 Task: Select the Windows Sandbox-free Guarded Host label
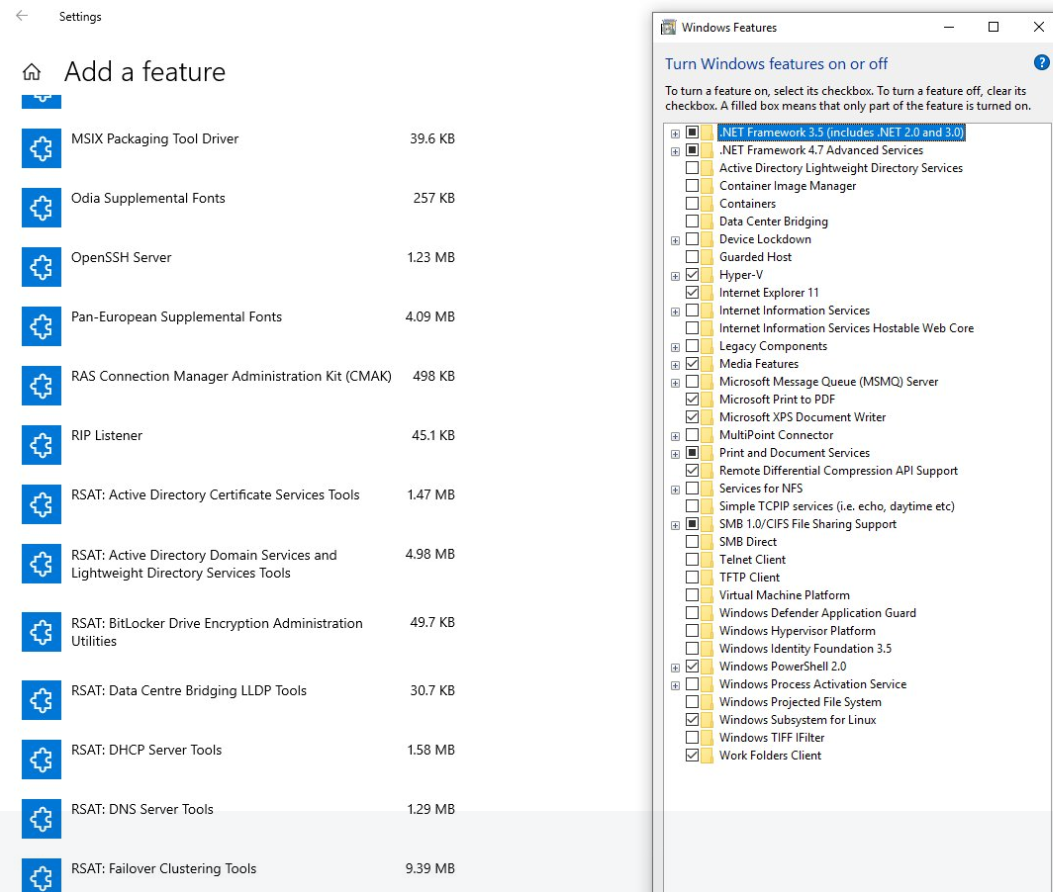[755, 257]
